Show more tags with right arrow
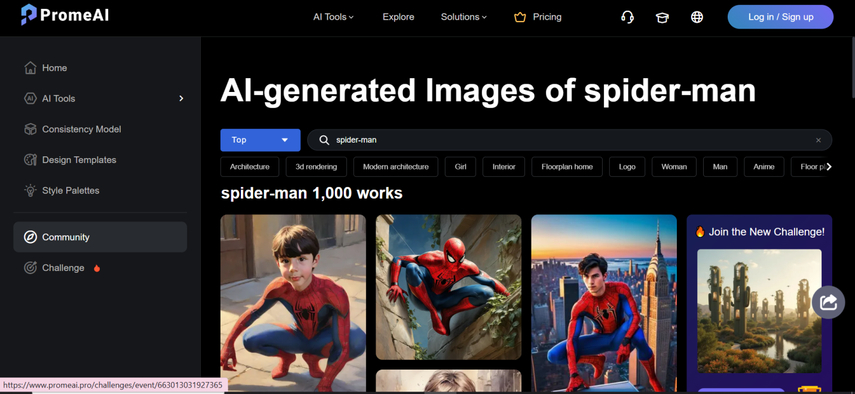This screenshot has width=855, height=394. tap(829, 167)
